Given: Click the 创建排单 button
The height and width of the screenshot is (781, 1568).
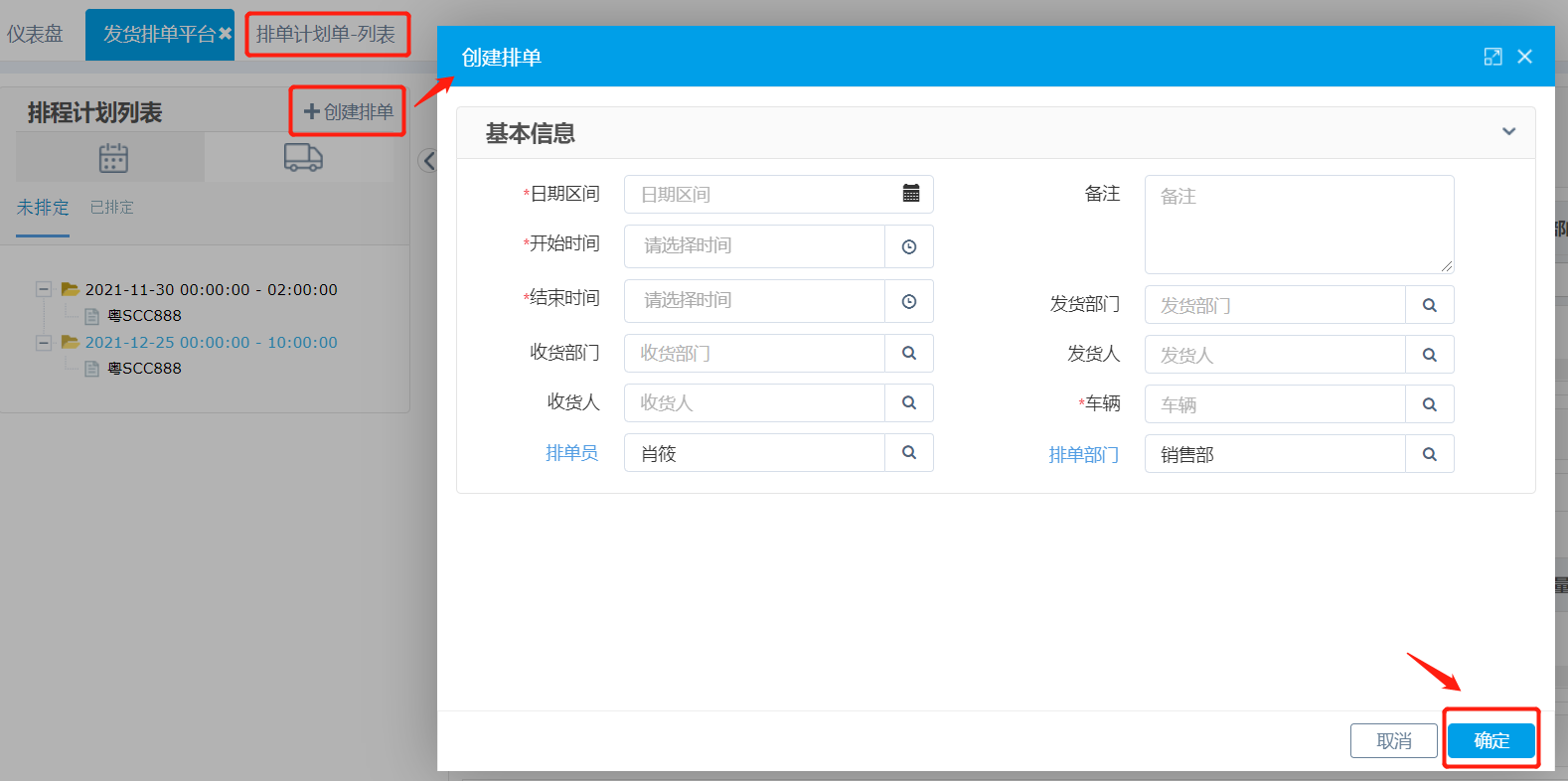Looking at the screenshot, I should (x=349, y=111).
